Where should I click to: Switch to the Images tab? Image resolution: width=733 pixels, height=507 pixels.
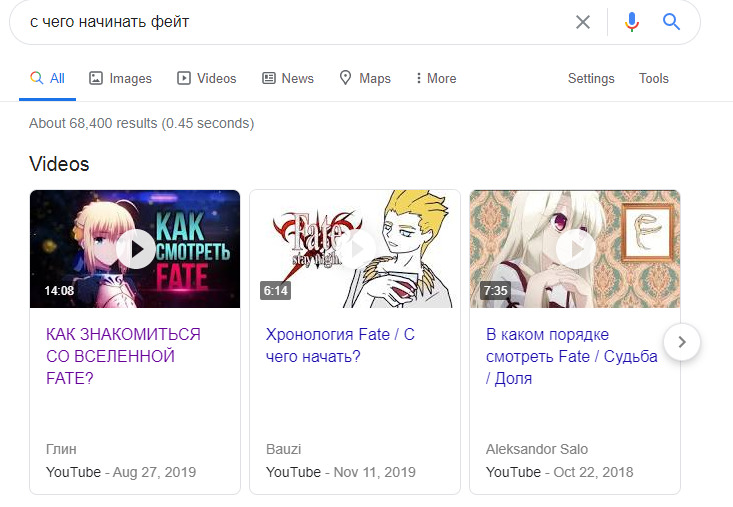120,78
